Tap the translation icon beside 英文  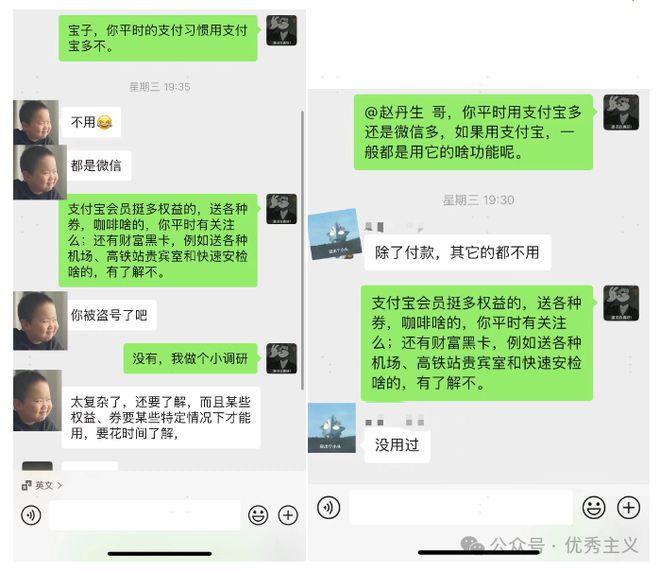click(26, 485)
